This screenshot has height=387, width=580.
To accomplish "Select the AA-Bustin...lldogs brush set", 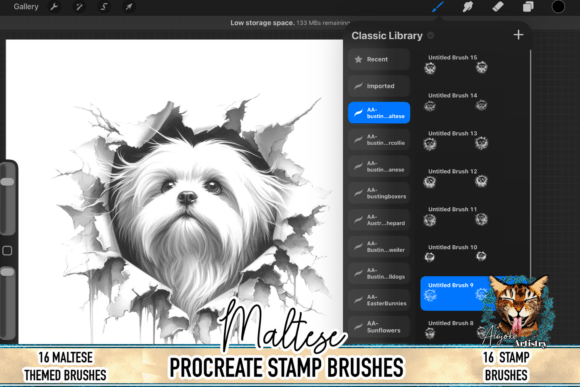I will tap(379, 273).
